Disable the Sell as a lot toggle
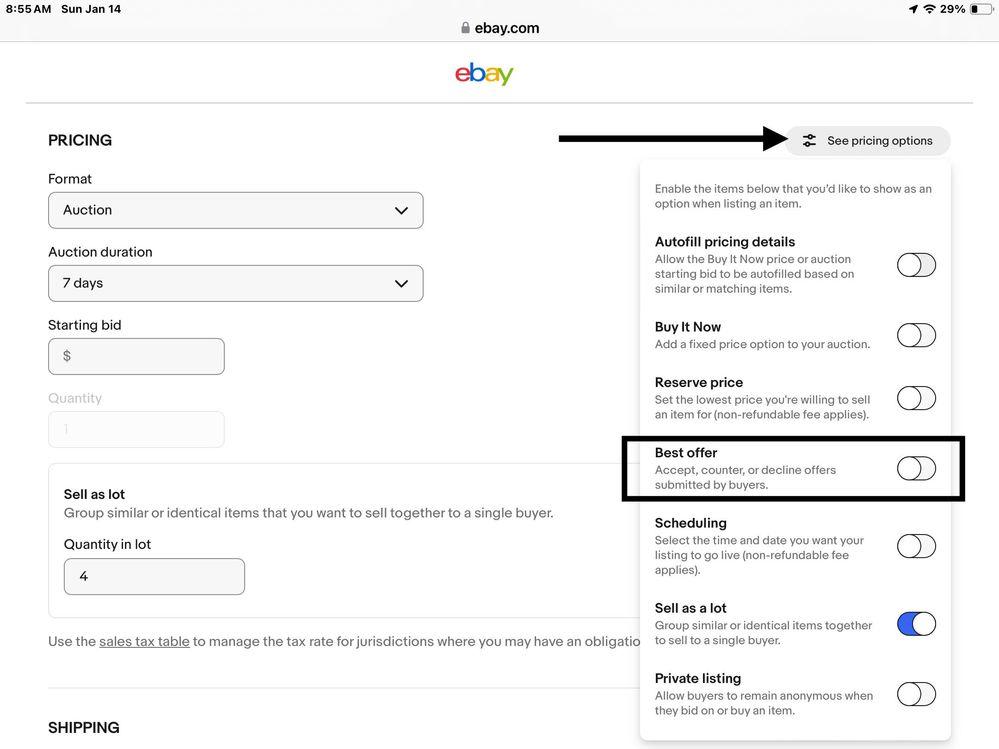999x749 pixels. pyautogui.click(x=916, y=624)
